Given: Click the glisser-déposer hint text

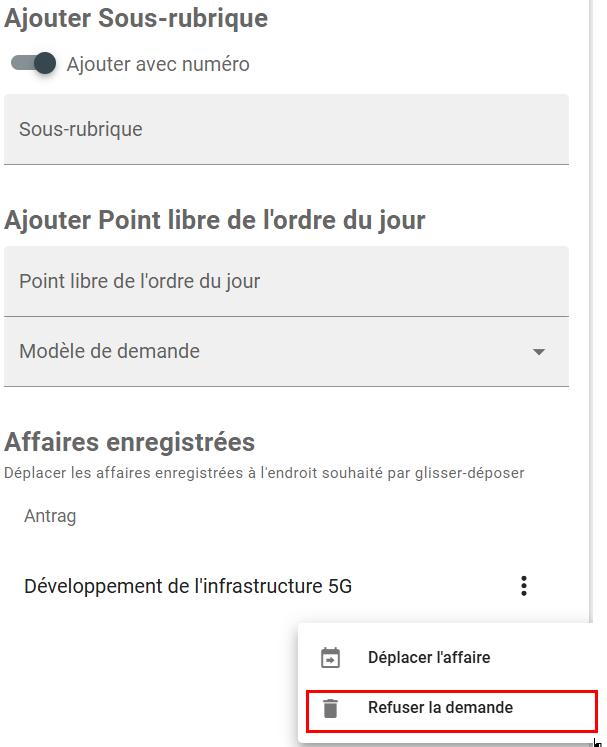Looking at the screenshot, I should [264, 472].
